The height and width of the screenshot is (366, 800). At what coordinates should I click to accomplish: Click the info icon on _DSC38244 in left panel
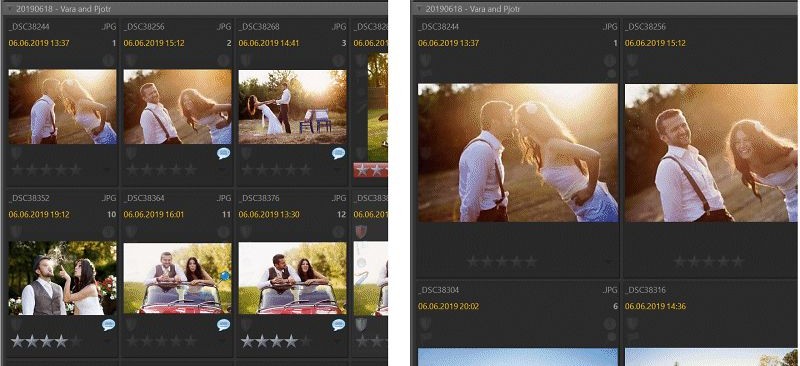(108, 60)
